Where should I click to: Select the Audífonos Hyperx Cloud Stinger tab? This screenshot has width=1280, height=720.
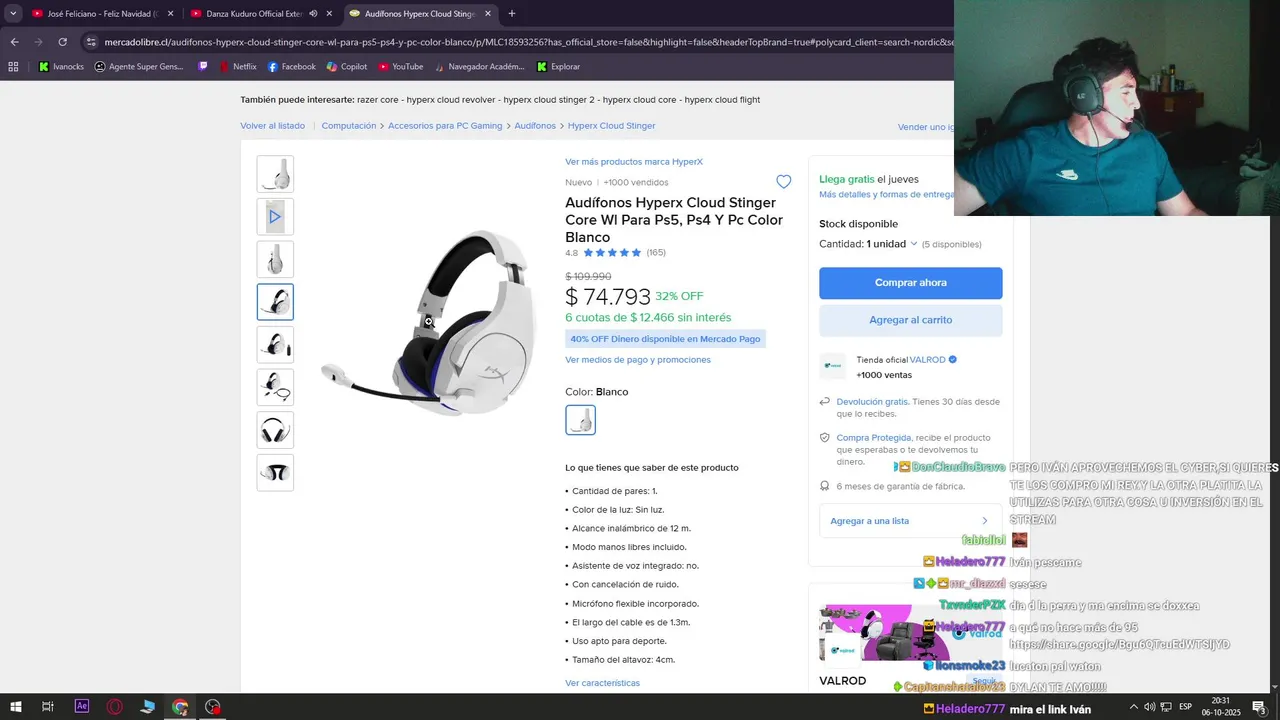point(420,14)
